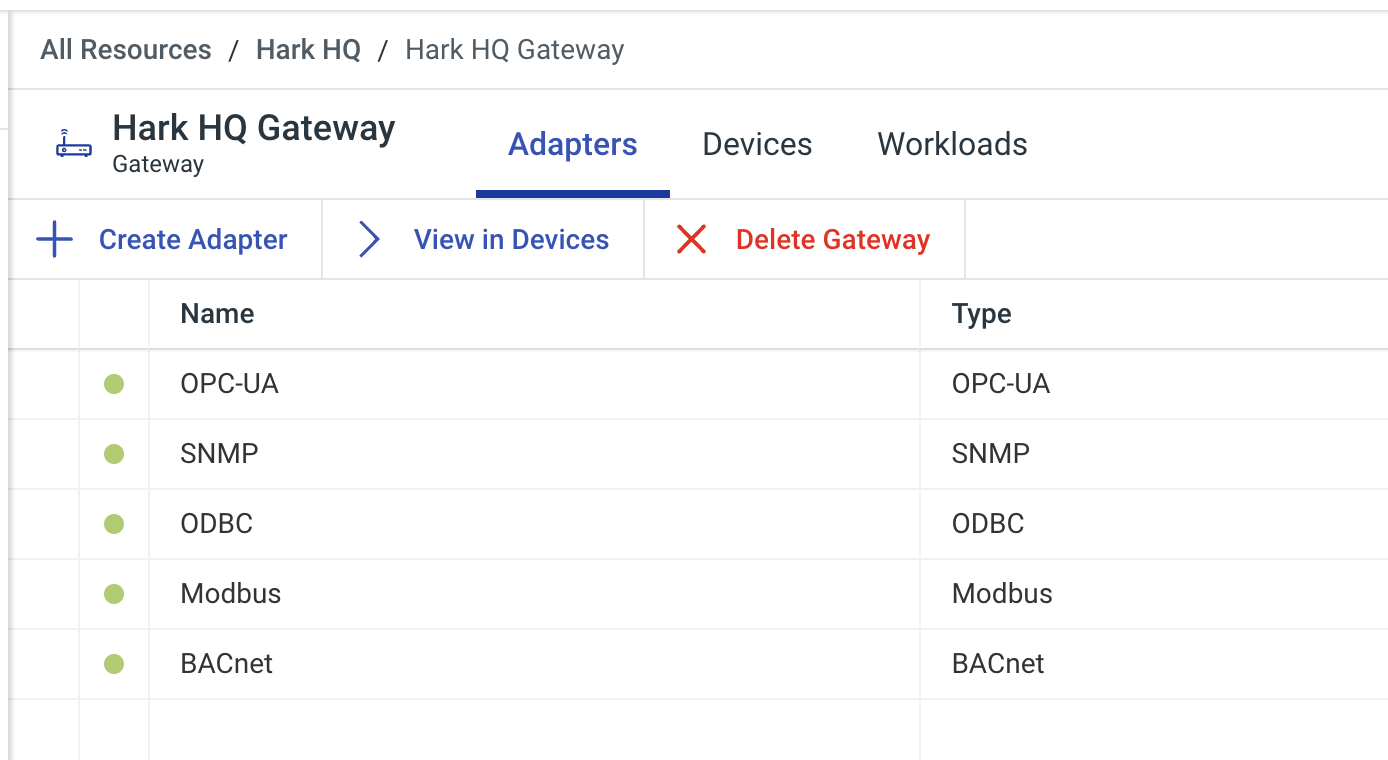Click the green status indicator for ODBC
The image size is (1388, 760).
[x=114, y=524]
